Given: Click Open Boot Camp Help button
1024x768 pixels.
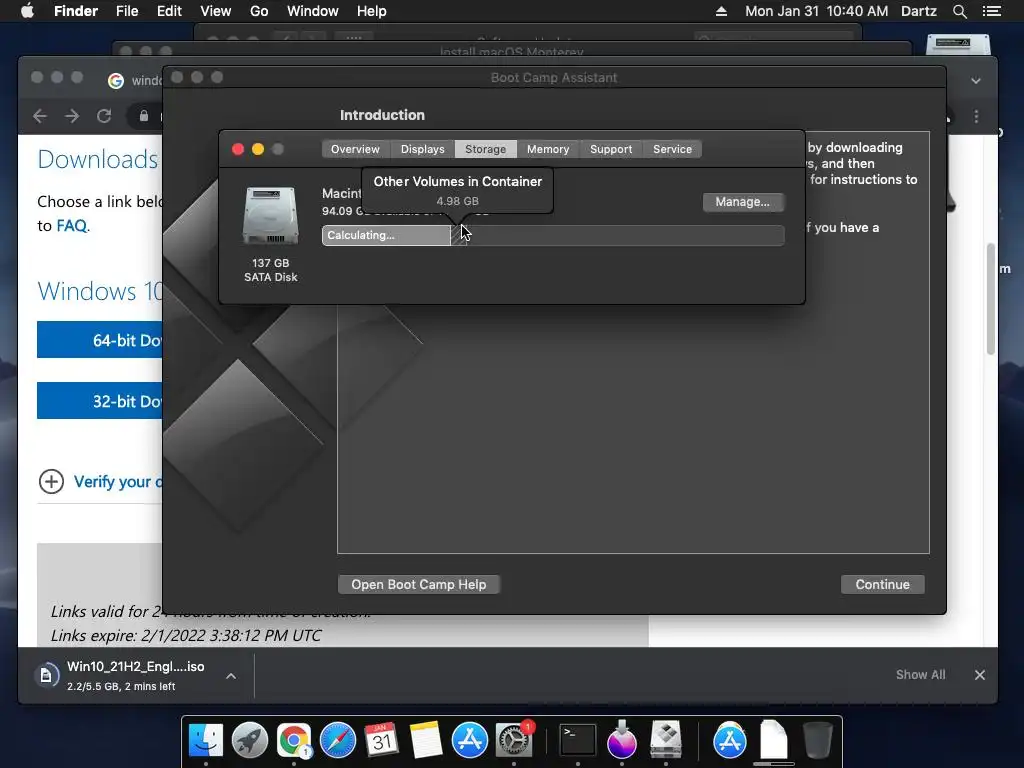Looking at the screenshot, I should [419, 584].
